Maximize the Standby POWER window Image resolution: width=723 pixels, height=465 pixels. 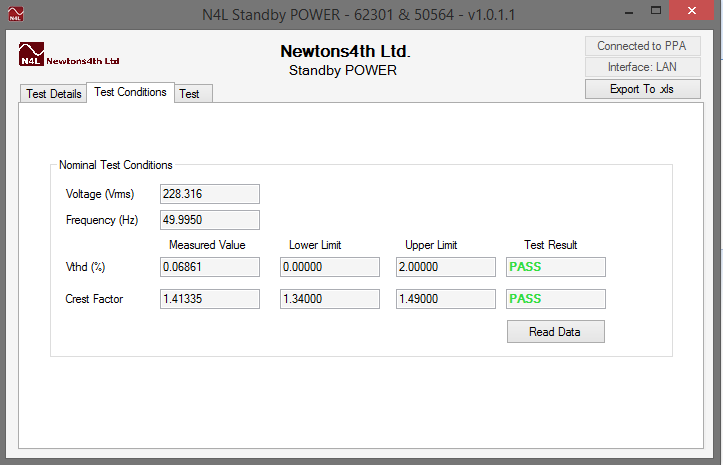coord(656,11)
